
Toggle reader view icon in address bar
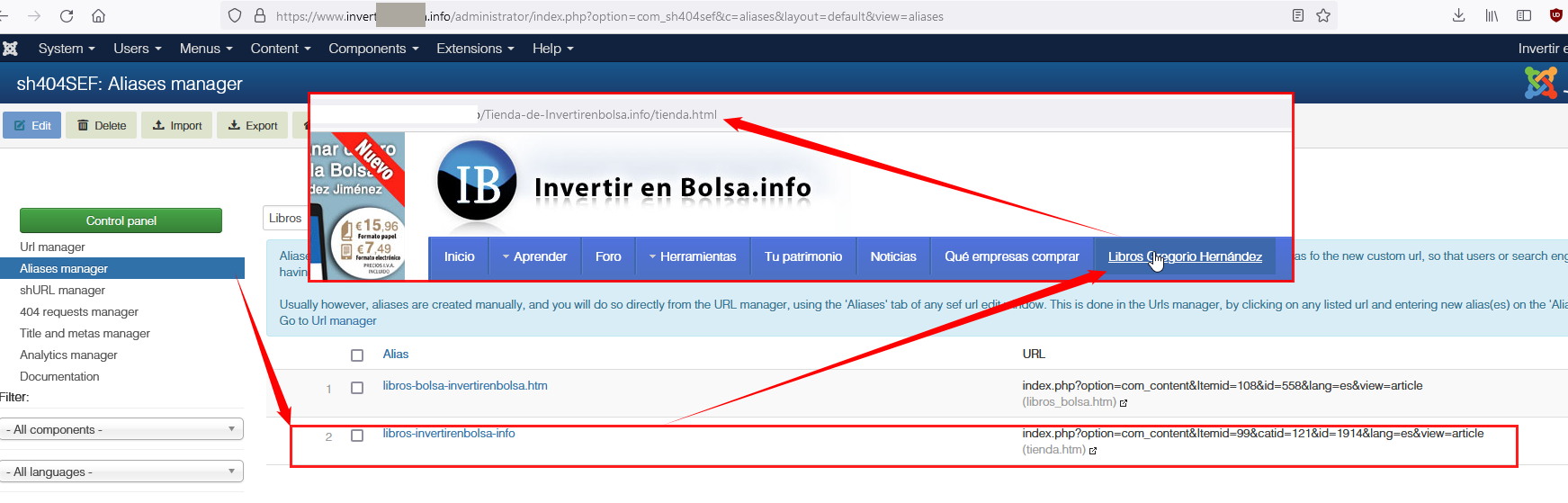pyautogui.click(x=1297, y=15)
